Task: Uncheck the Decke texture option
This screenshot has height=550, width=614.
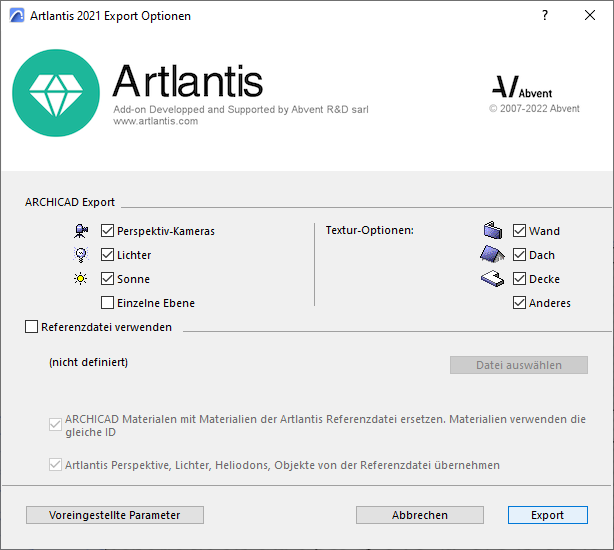Action: 519,279
